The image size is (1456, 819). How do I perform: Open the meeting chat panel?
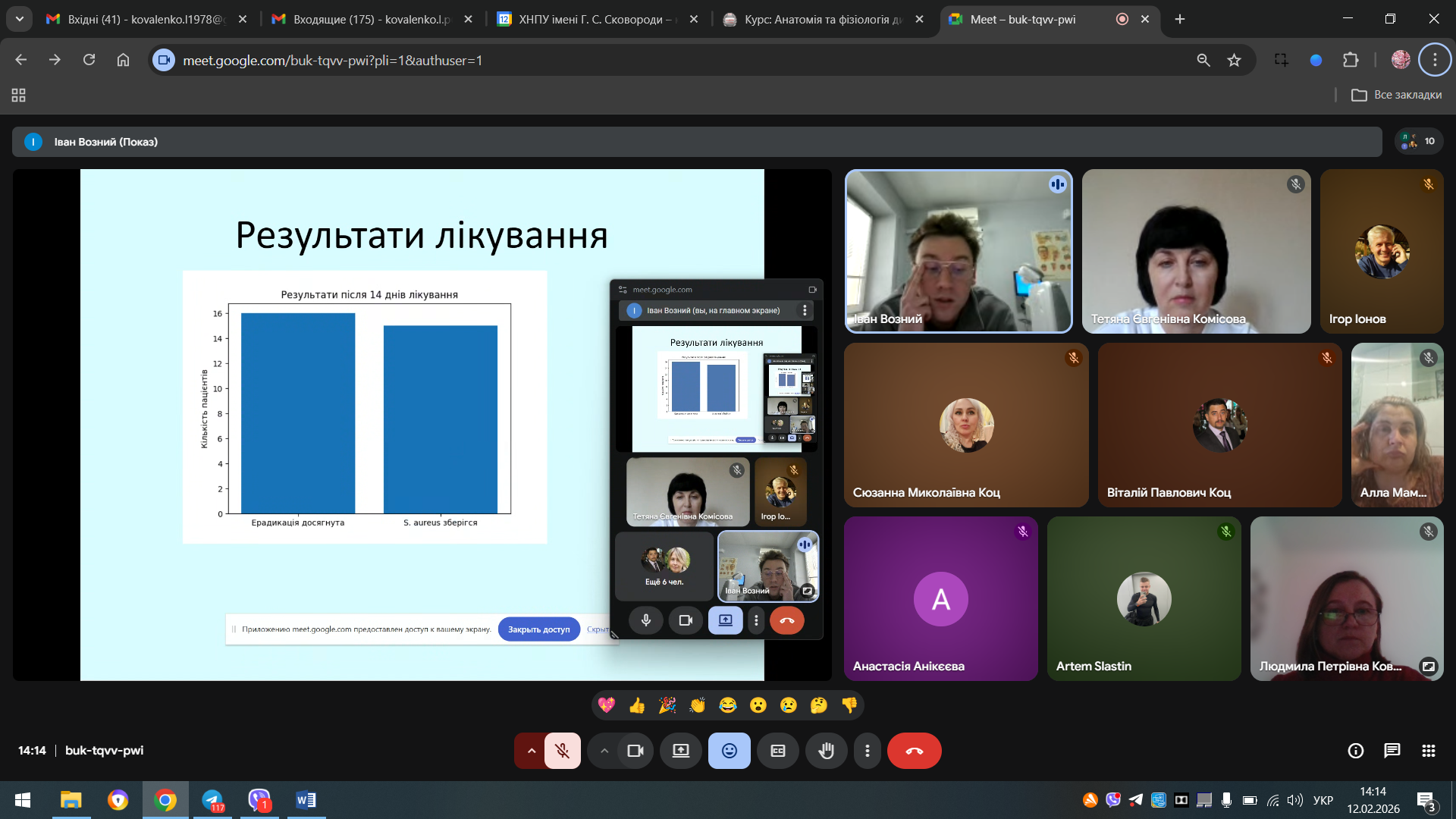1392,751
